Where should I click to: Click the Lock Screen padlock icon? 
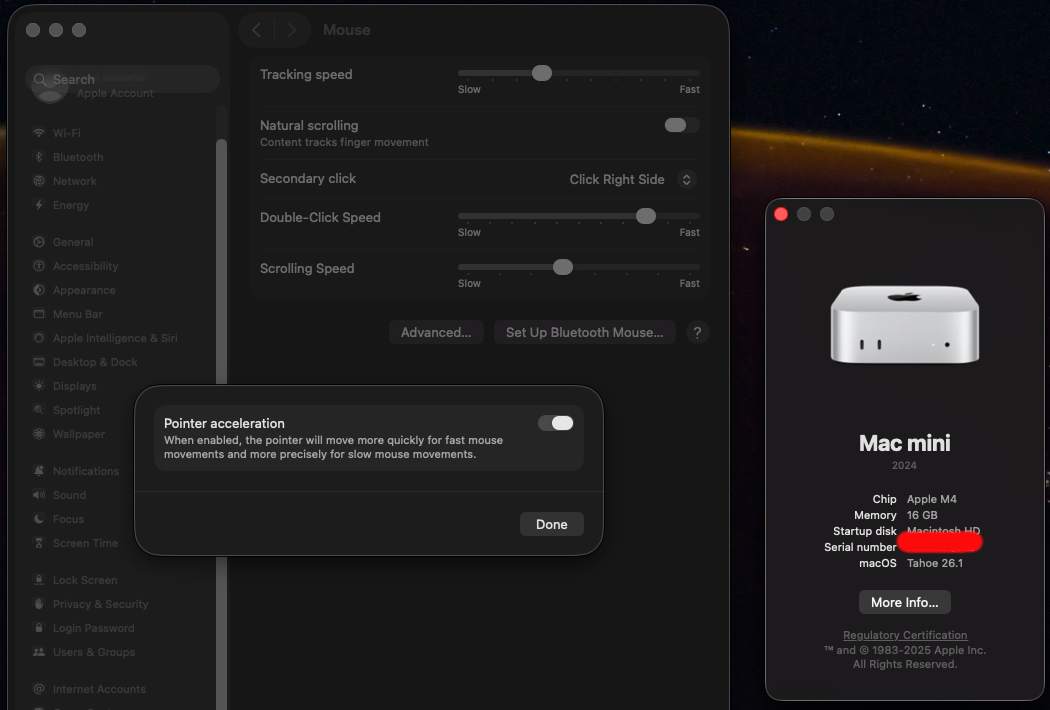(39, 580)
